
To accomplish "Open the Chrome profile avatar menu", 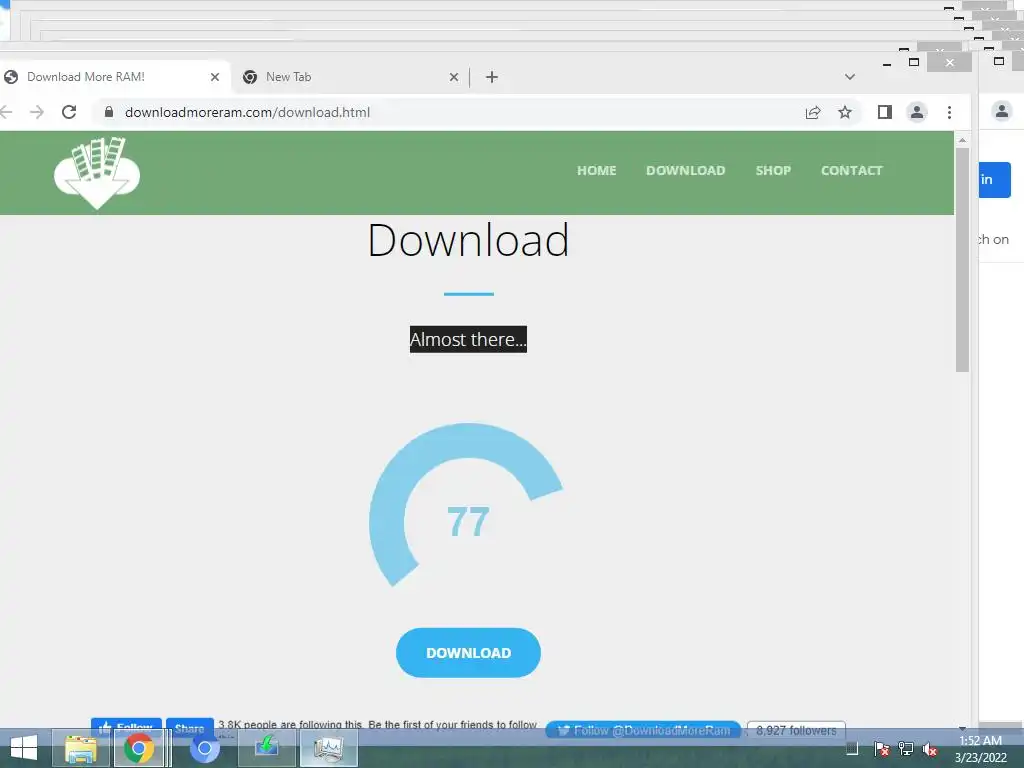I will coord(917,112).
